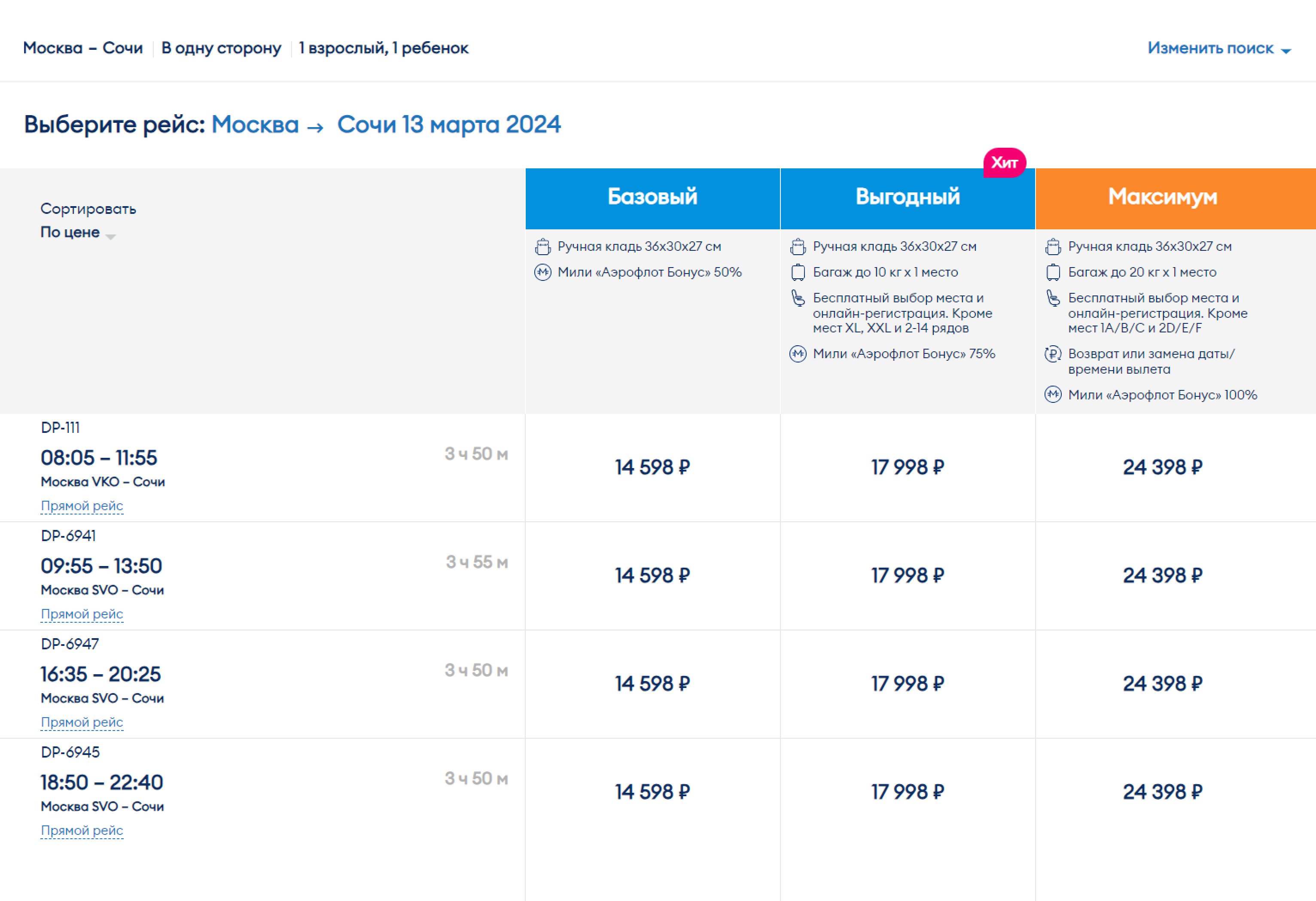Click baggage 20 кг suitcase icon
The image size is (1316, 901).
[1053, 272]
